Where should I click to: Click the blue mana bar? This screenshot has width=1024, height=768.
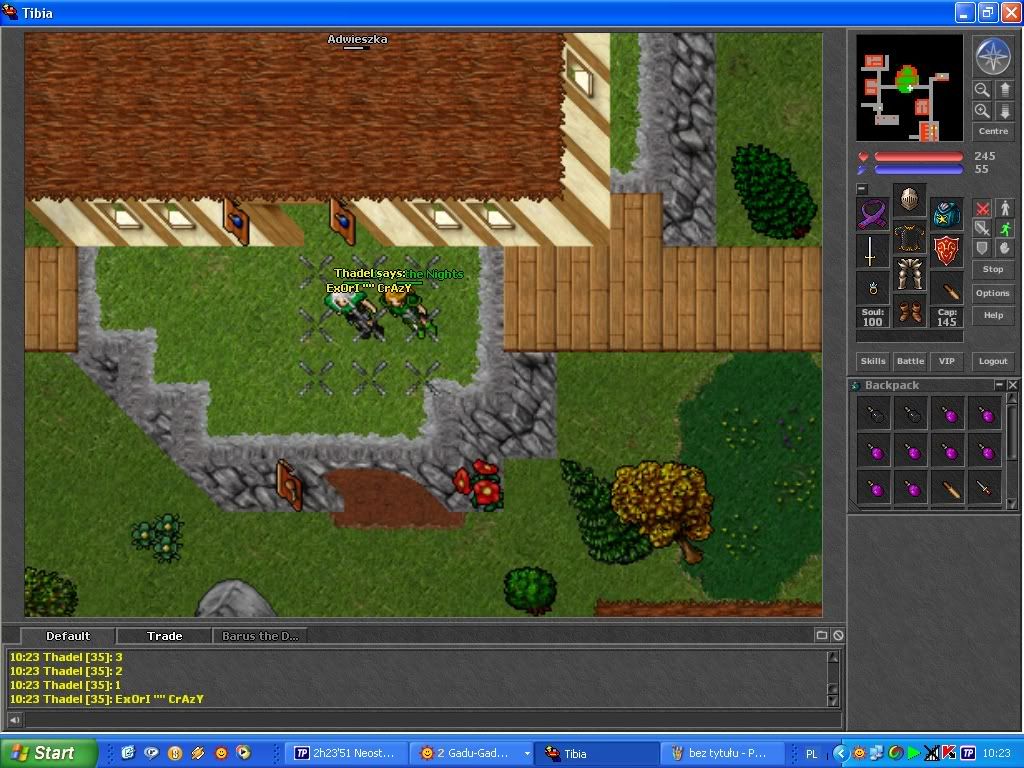(x=918, y=170)
